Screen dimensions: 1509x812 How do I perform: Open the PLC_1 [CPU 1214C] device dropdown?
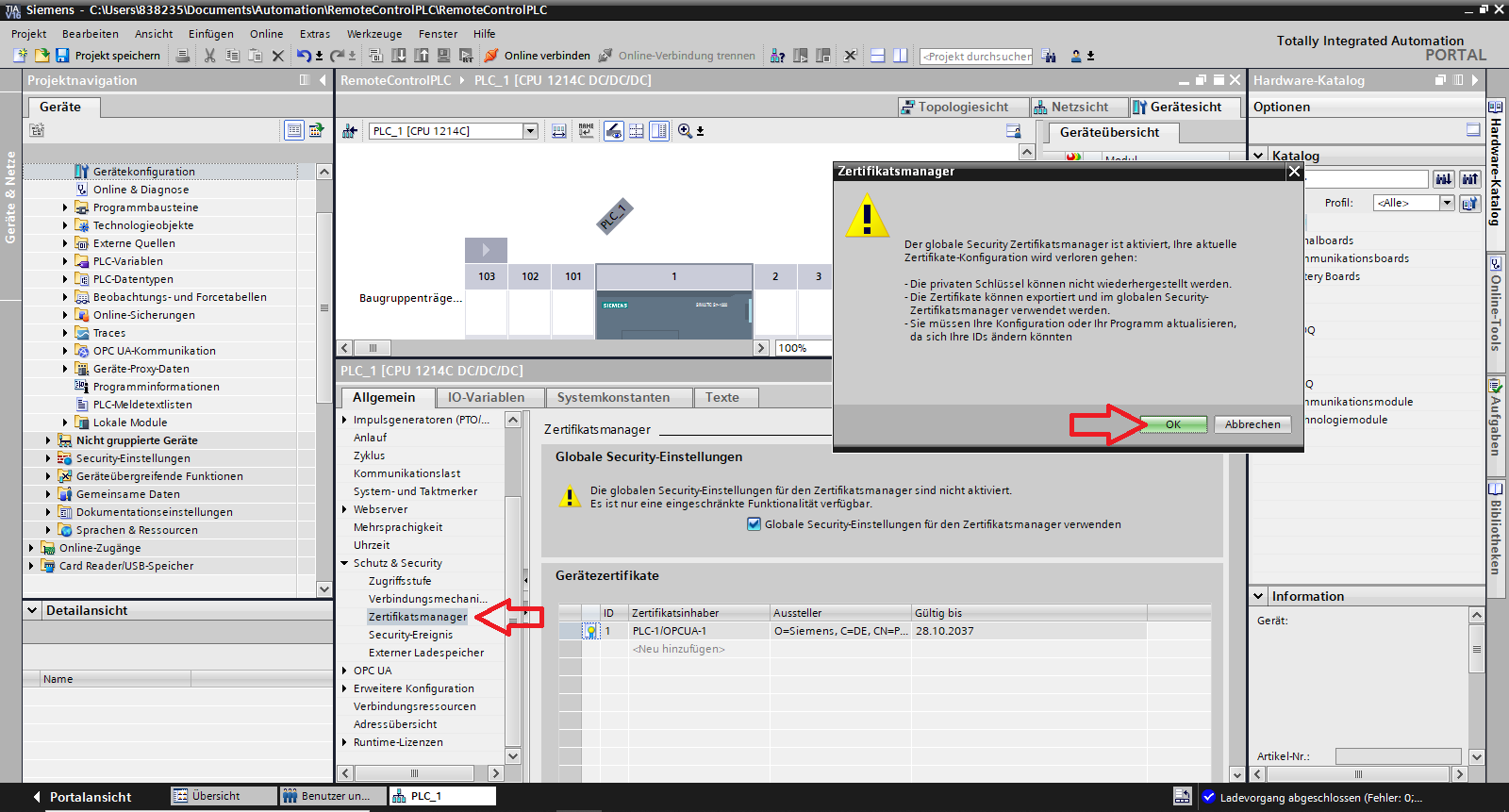530,131
